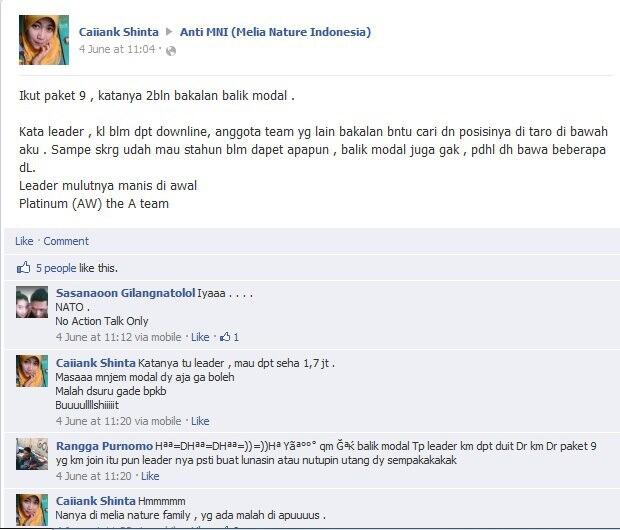Open the Caiiank Shinta post author link
This screenshot has height=530, width=620.
[x=119, y=32]
